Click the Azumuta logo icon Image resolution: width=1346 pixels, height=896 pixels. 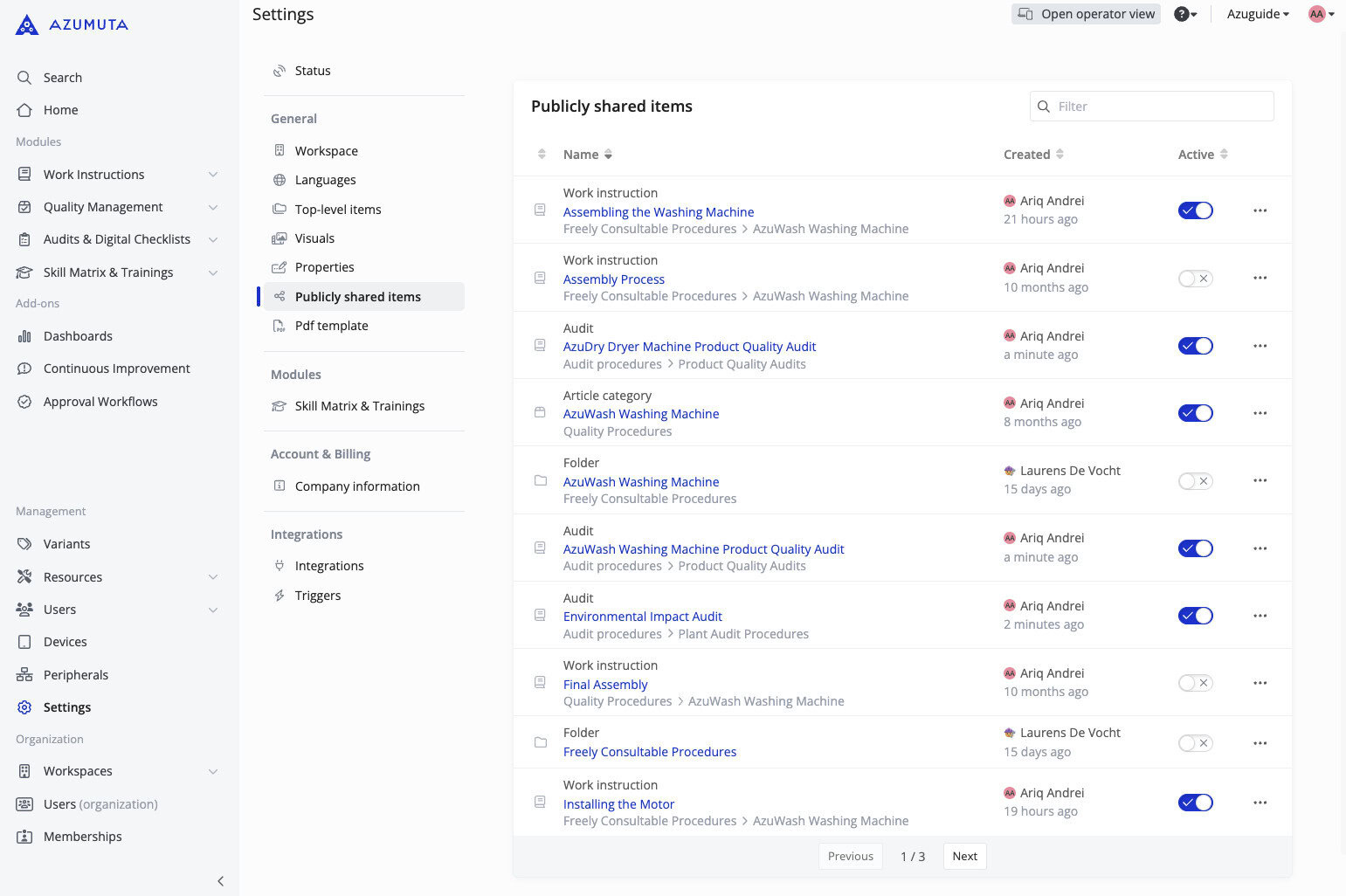click(27, 25)
